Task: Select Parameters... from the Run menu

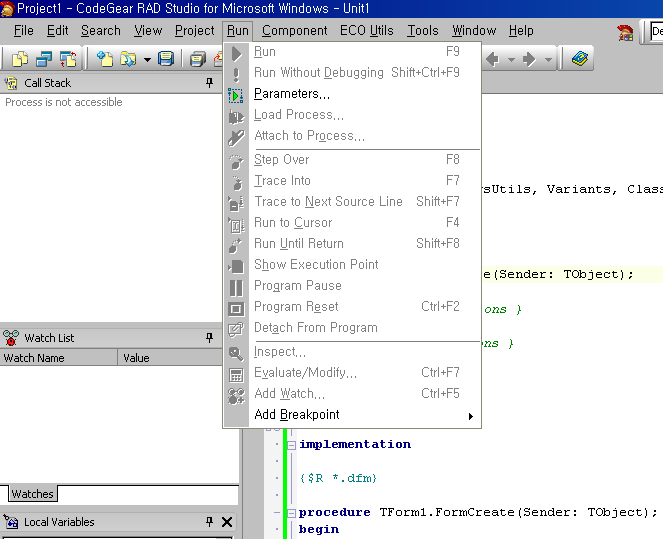Action: [291, 94]
